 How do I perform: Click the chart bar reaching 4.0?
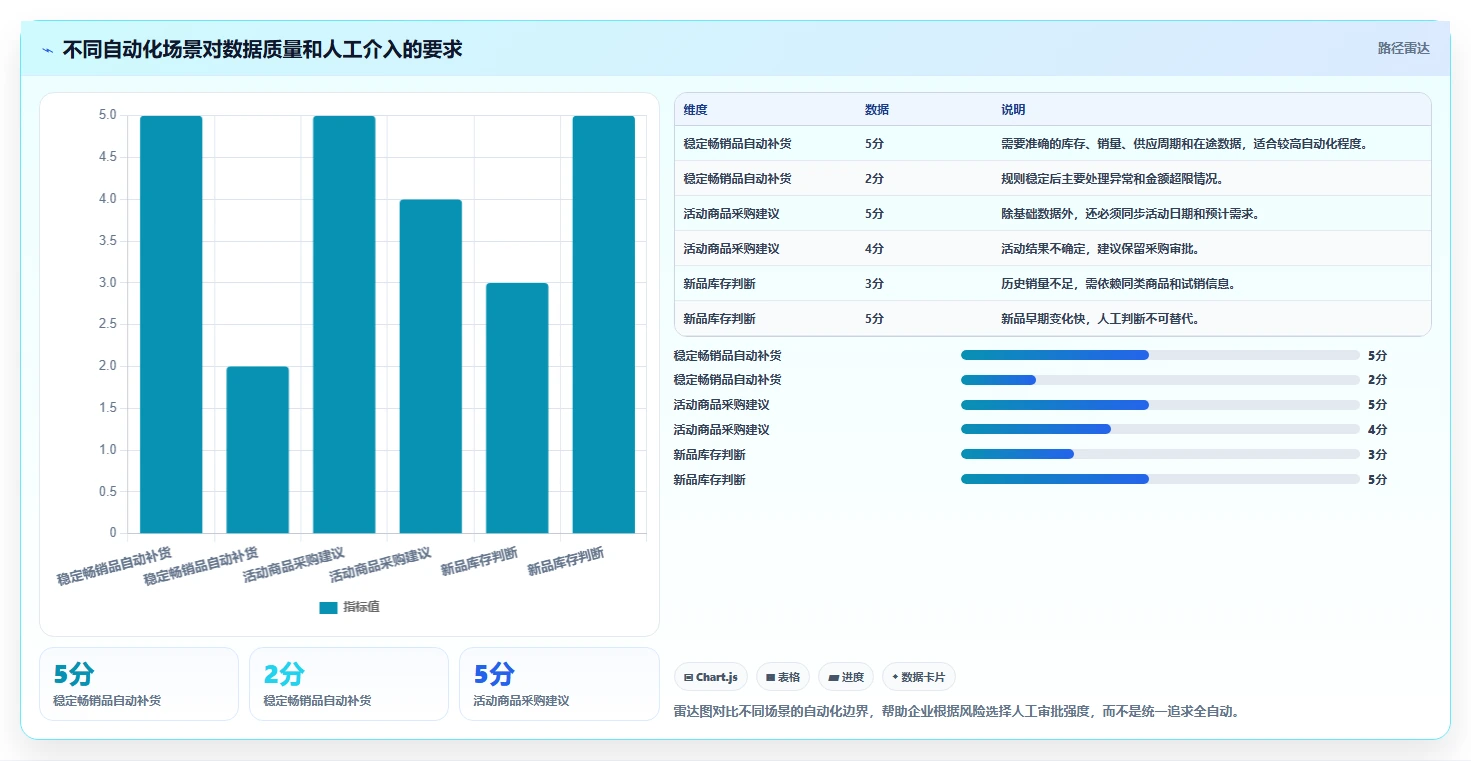click(431, 366)
